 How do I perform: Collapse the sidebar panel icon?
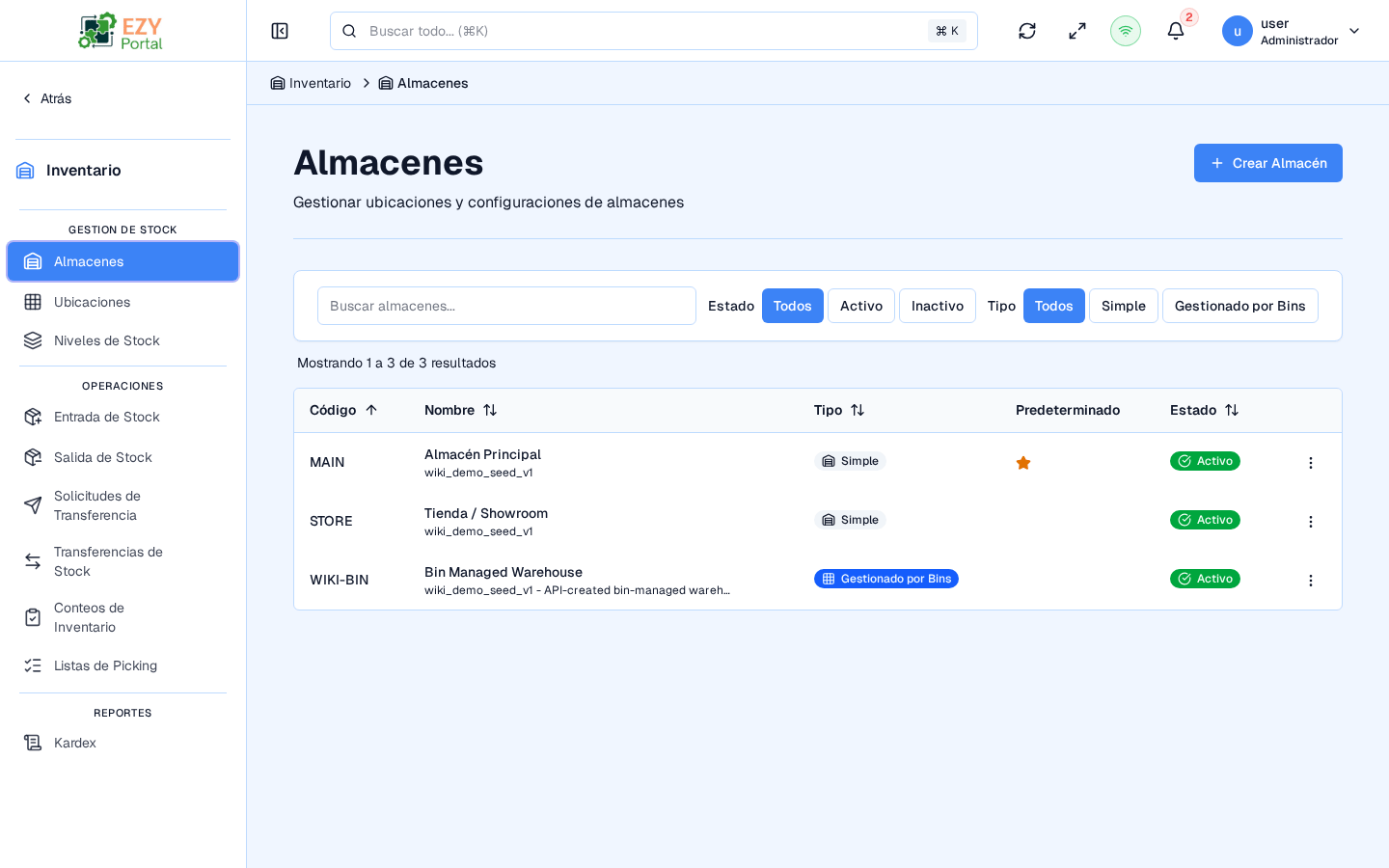(x=280, y=31)
